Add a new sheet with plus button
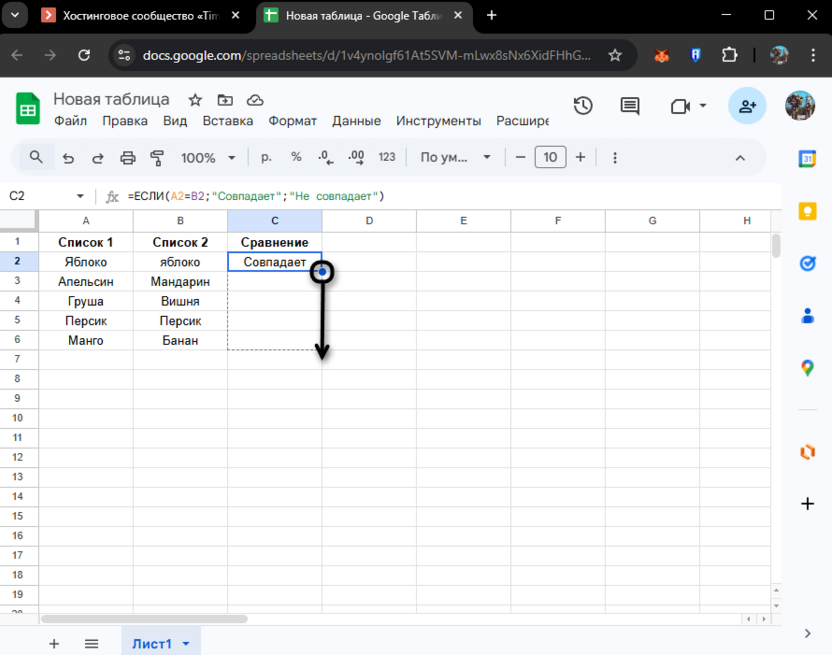This screenshot has width=832, height=655. point(54,644)
